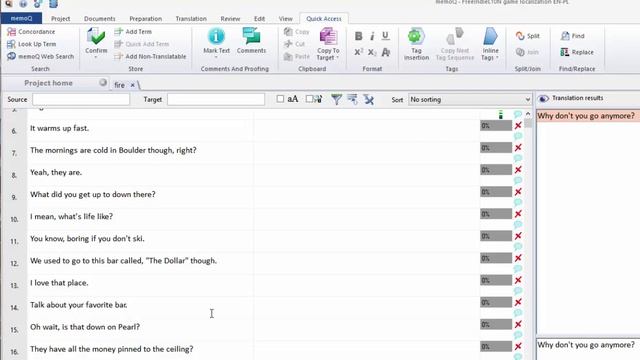Click the Join button

coord(527,52)
